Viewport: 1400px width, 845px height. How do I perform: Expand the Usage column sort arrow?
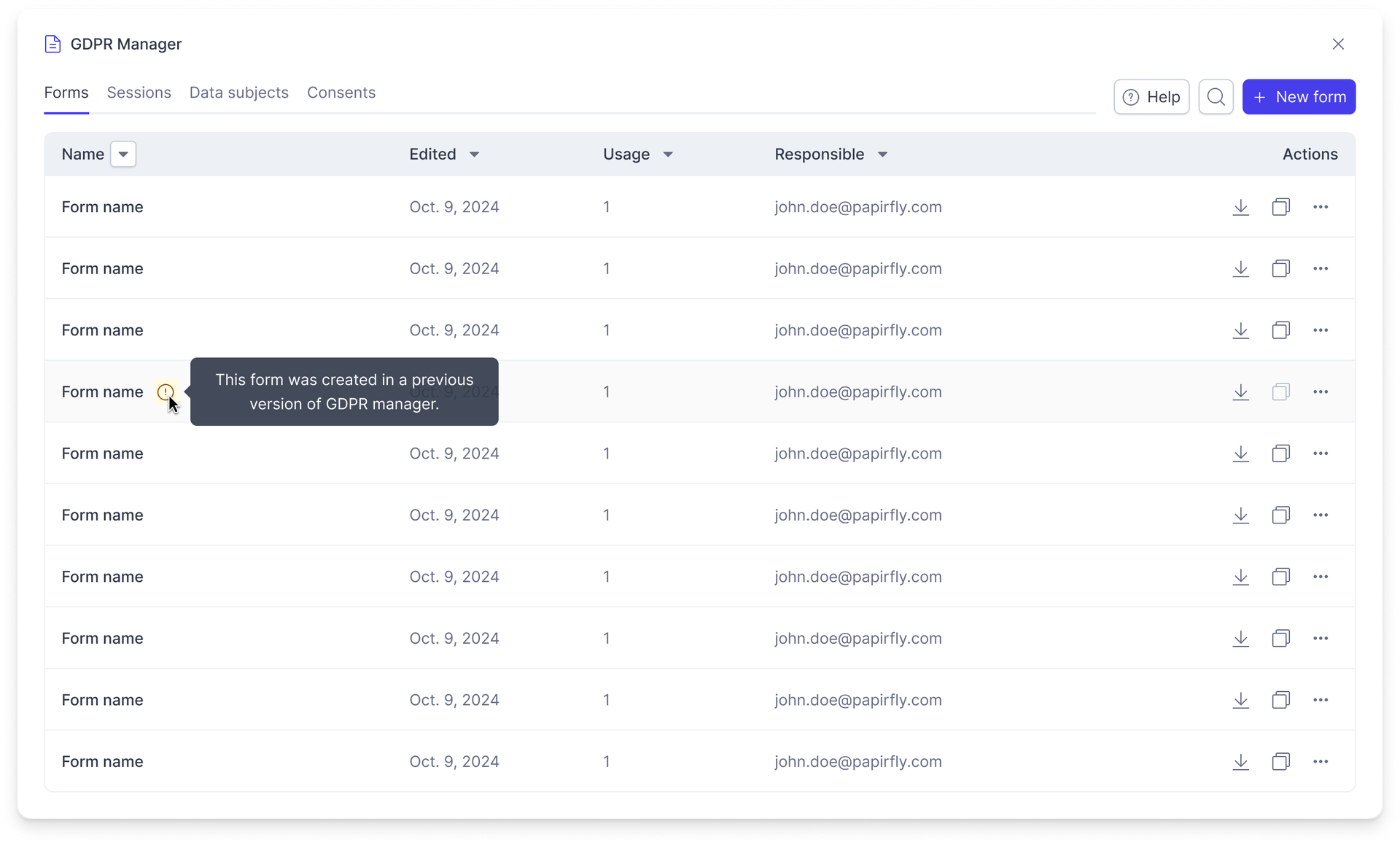tap(668, 155)
